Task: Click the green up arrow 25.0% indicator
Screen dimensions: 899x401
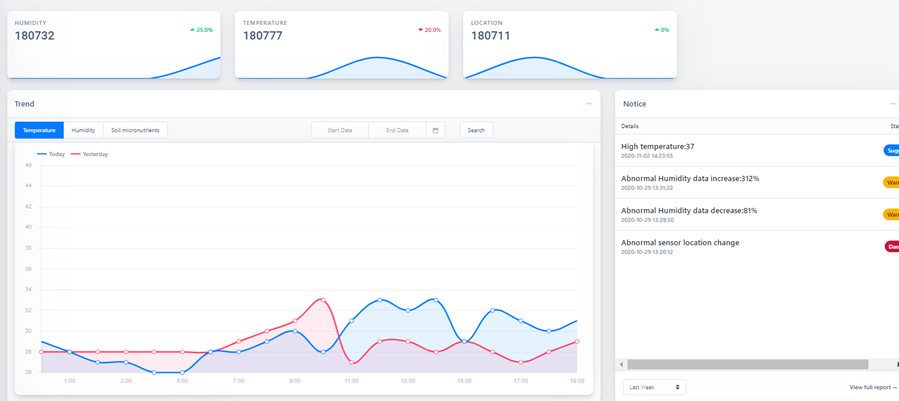Action: tap(201, 30)
